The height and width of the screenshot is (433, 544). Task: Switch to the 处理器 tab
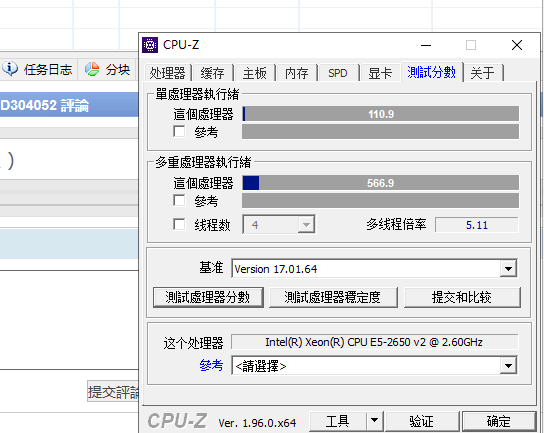[168, 73]
